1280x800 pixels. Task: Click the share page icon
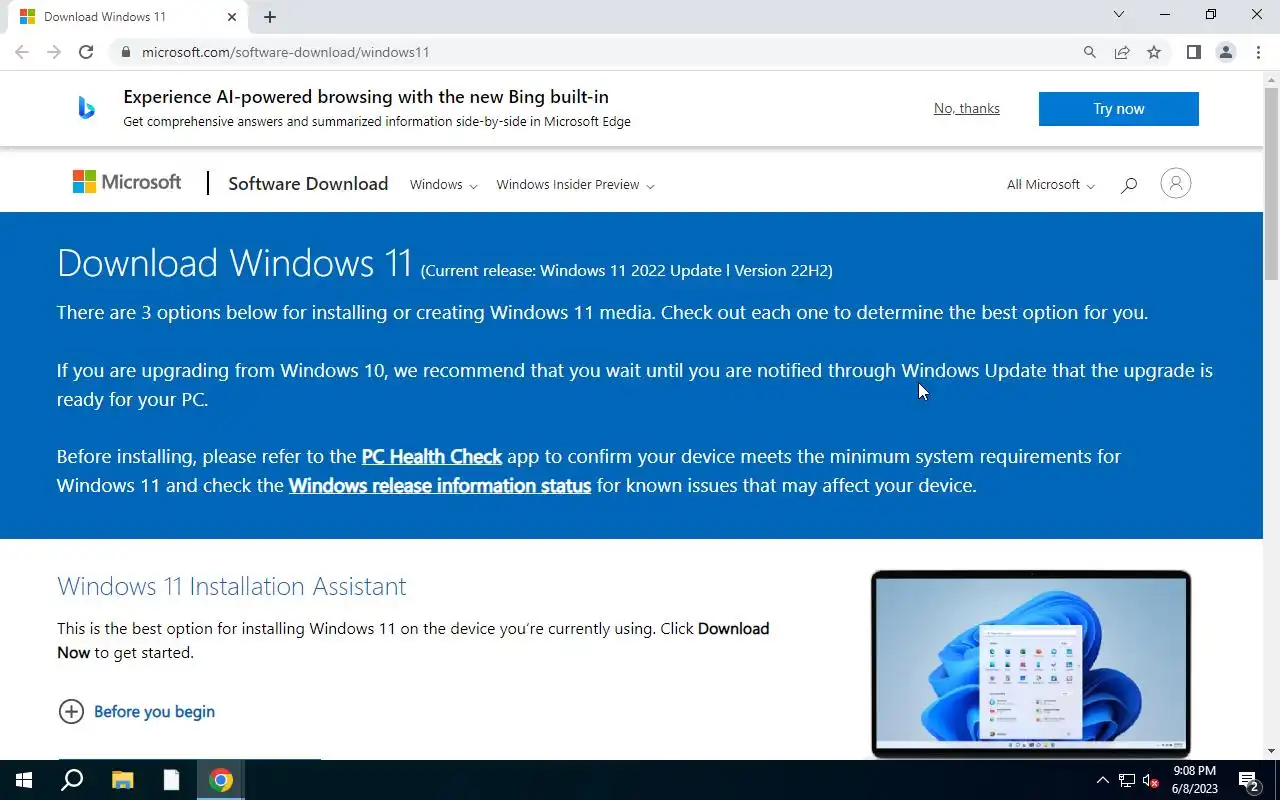(x=1122, y=52)
